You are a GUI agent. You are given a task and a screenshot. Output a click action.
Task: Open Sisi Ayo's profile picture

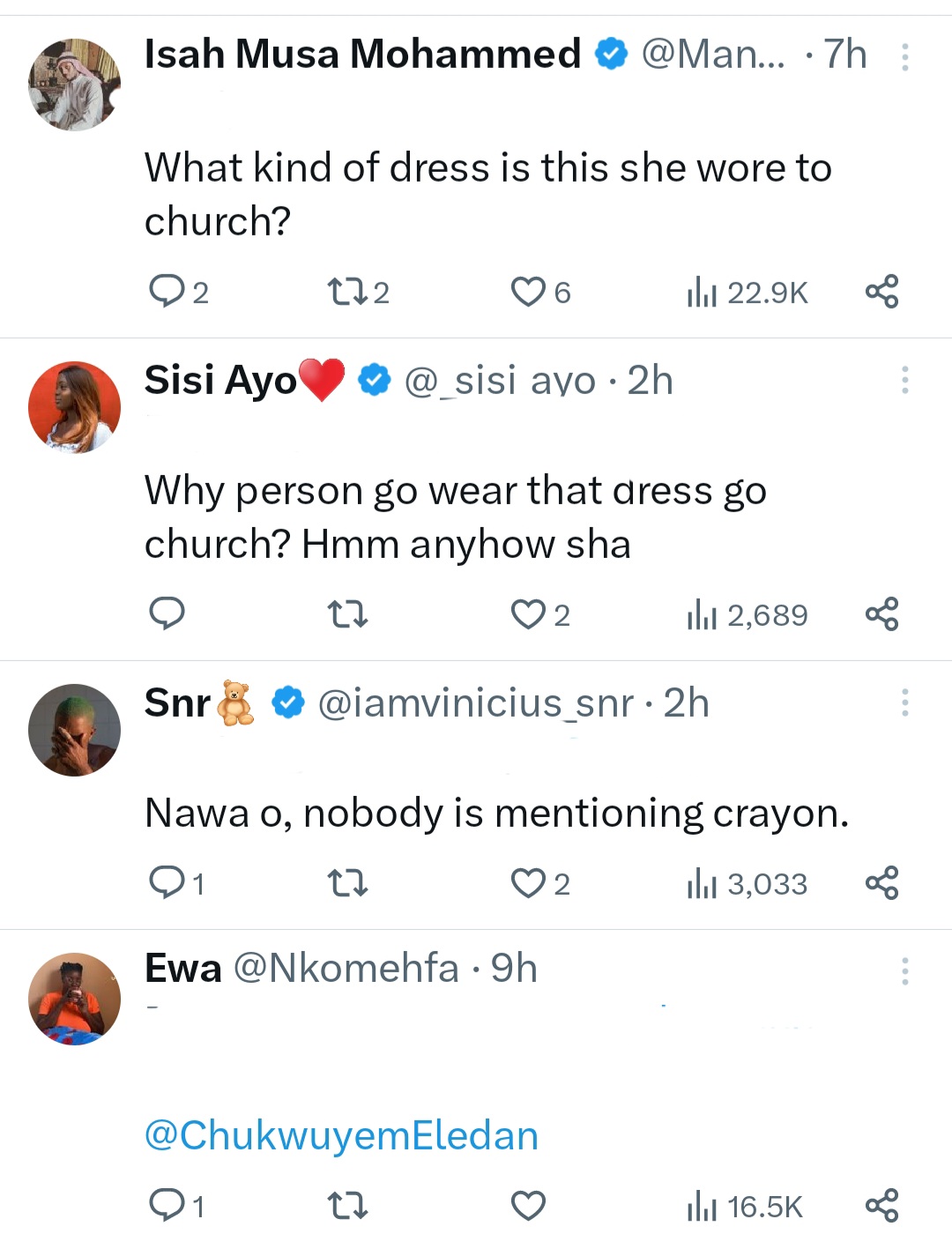point(74,407)
